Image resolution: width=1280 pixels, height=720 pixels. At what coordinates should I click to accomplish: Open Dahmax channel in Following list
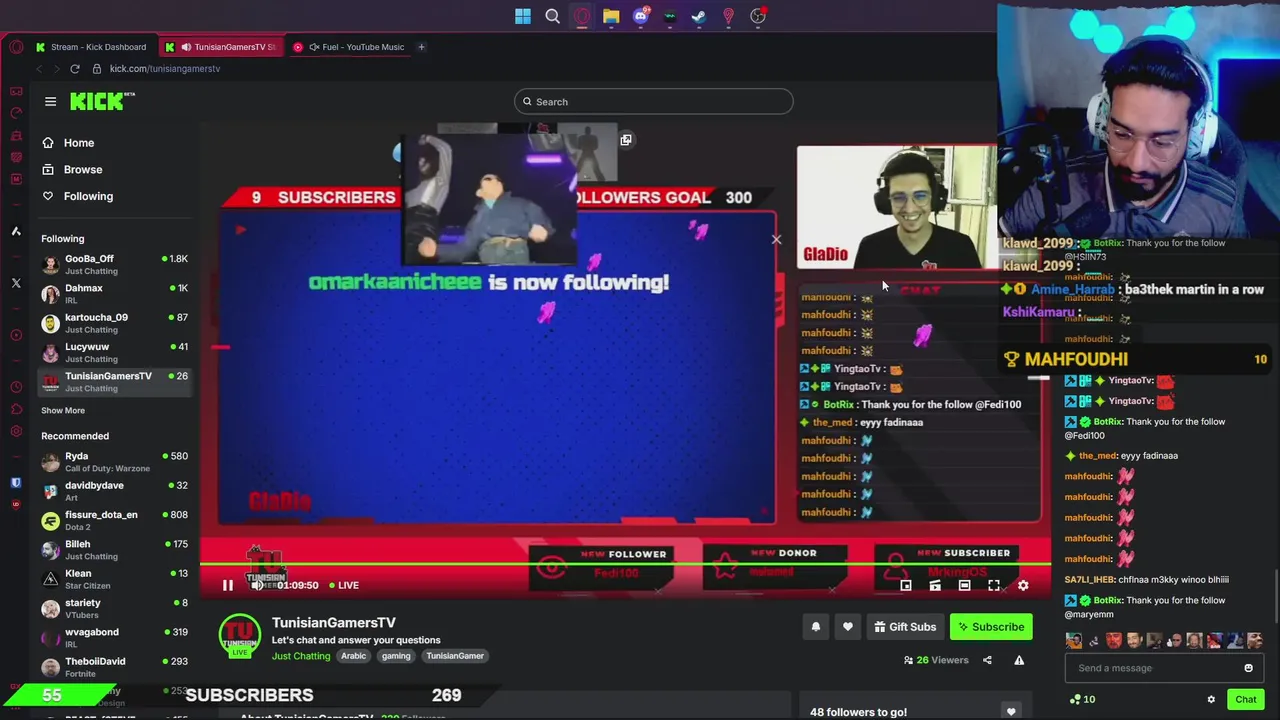pos(114,293)
